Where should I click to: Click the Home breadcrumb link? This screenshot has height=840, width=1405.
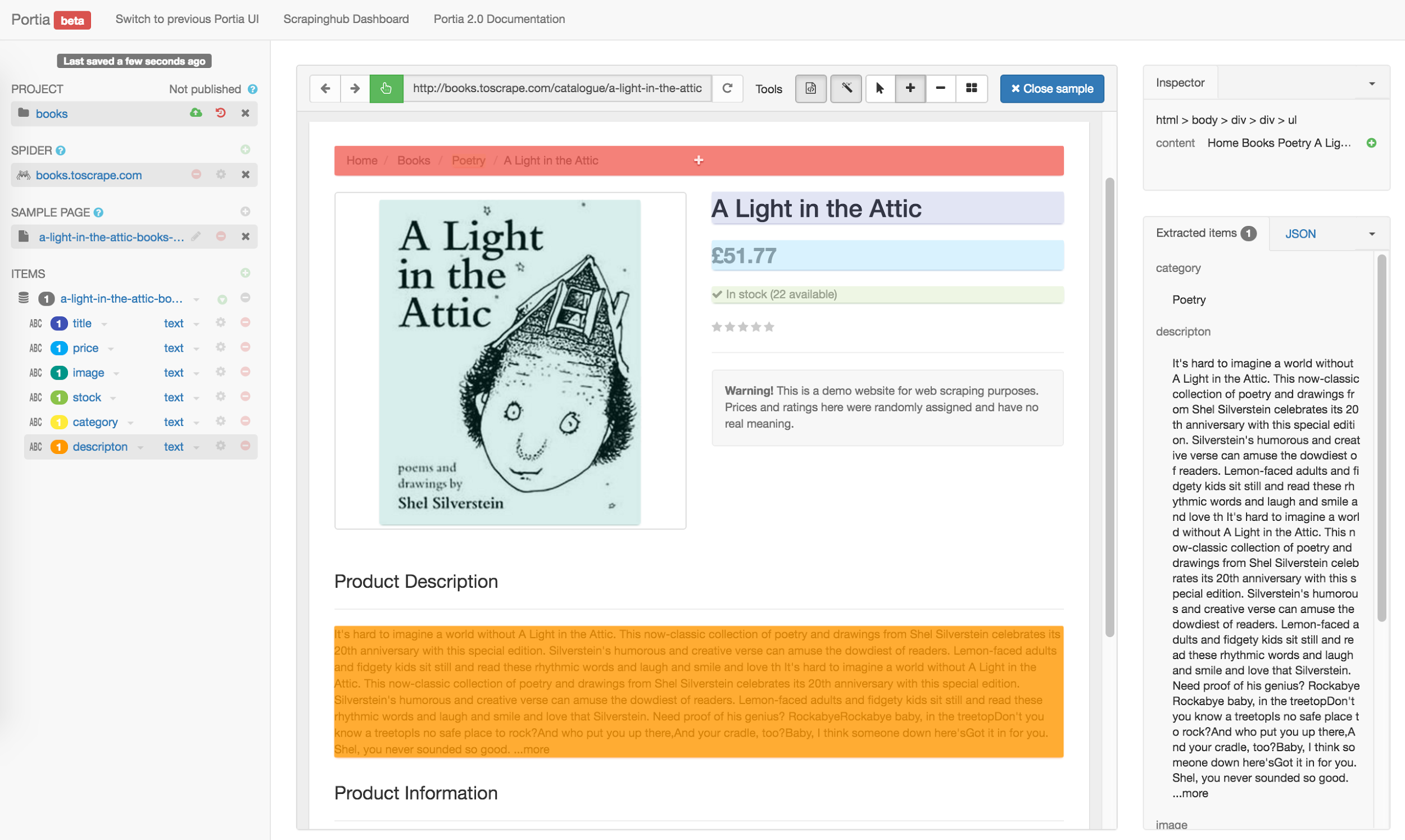tap(362, 160)
